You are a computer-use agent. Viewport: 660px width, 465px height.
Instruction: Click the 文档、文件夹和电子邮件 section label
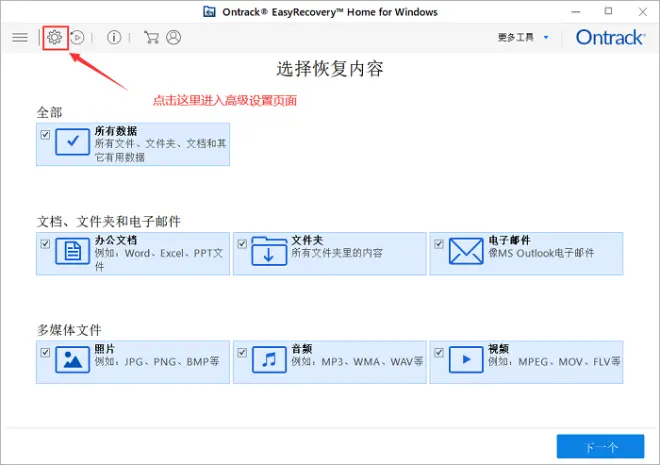coord(109,221)
